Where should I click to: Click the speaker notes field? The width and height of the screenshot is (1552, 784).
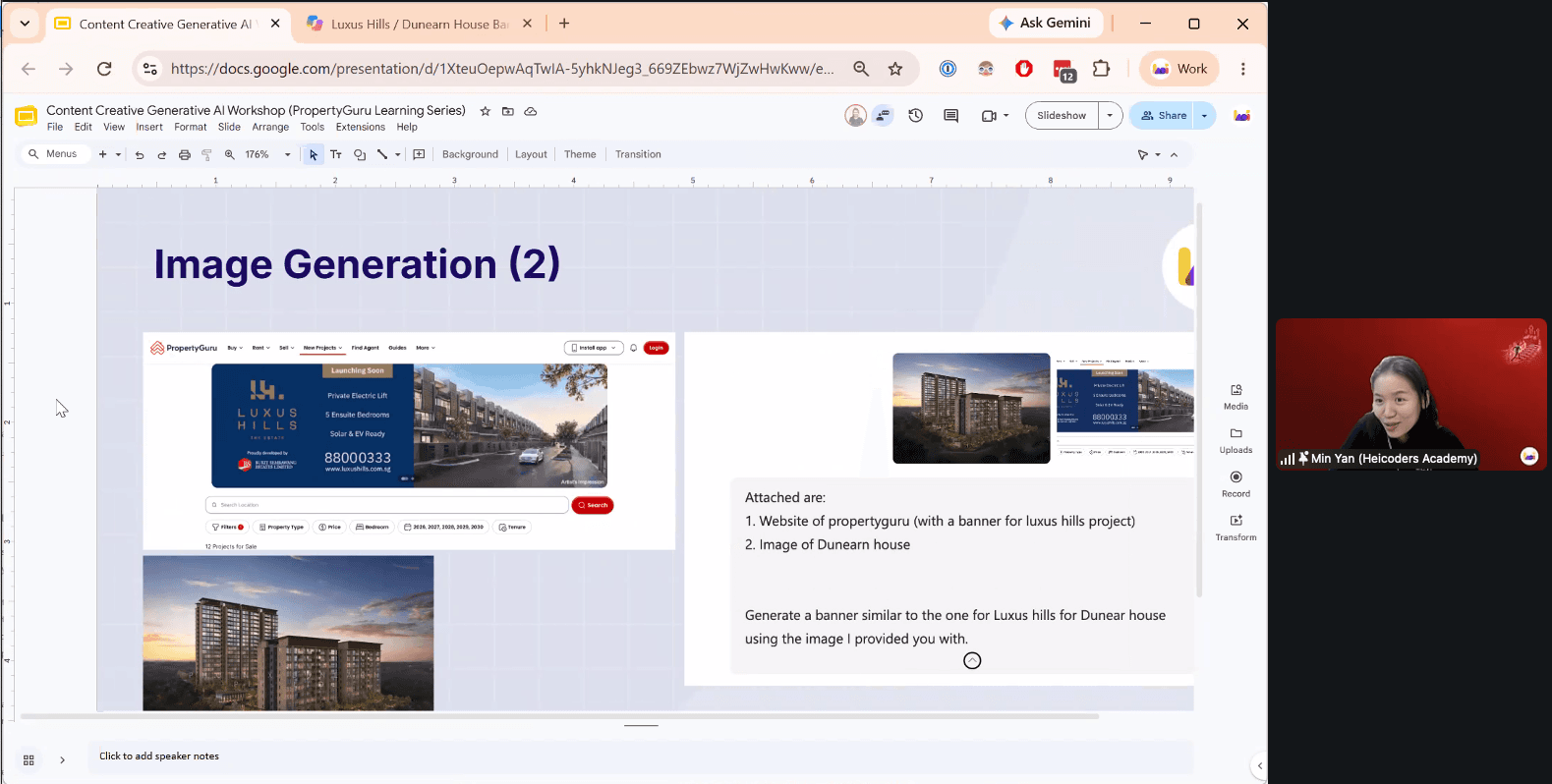(x=639, y=756)
